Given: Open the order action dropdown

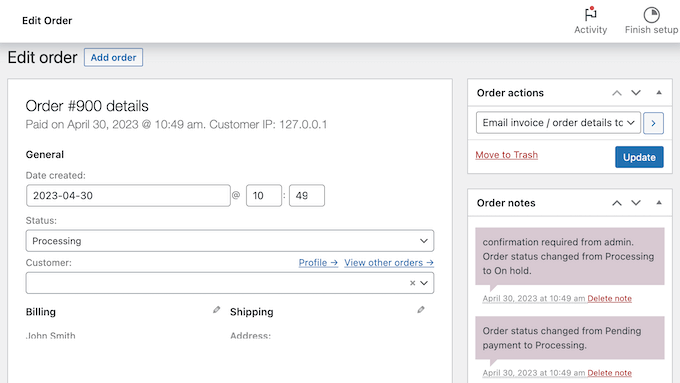Looking at the screenshot, I should click(558, 123).
